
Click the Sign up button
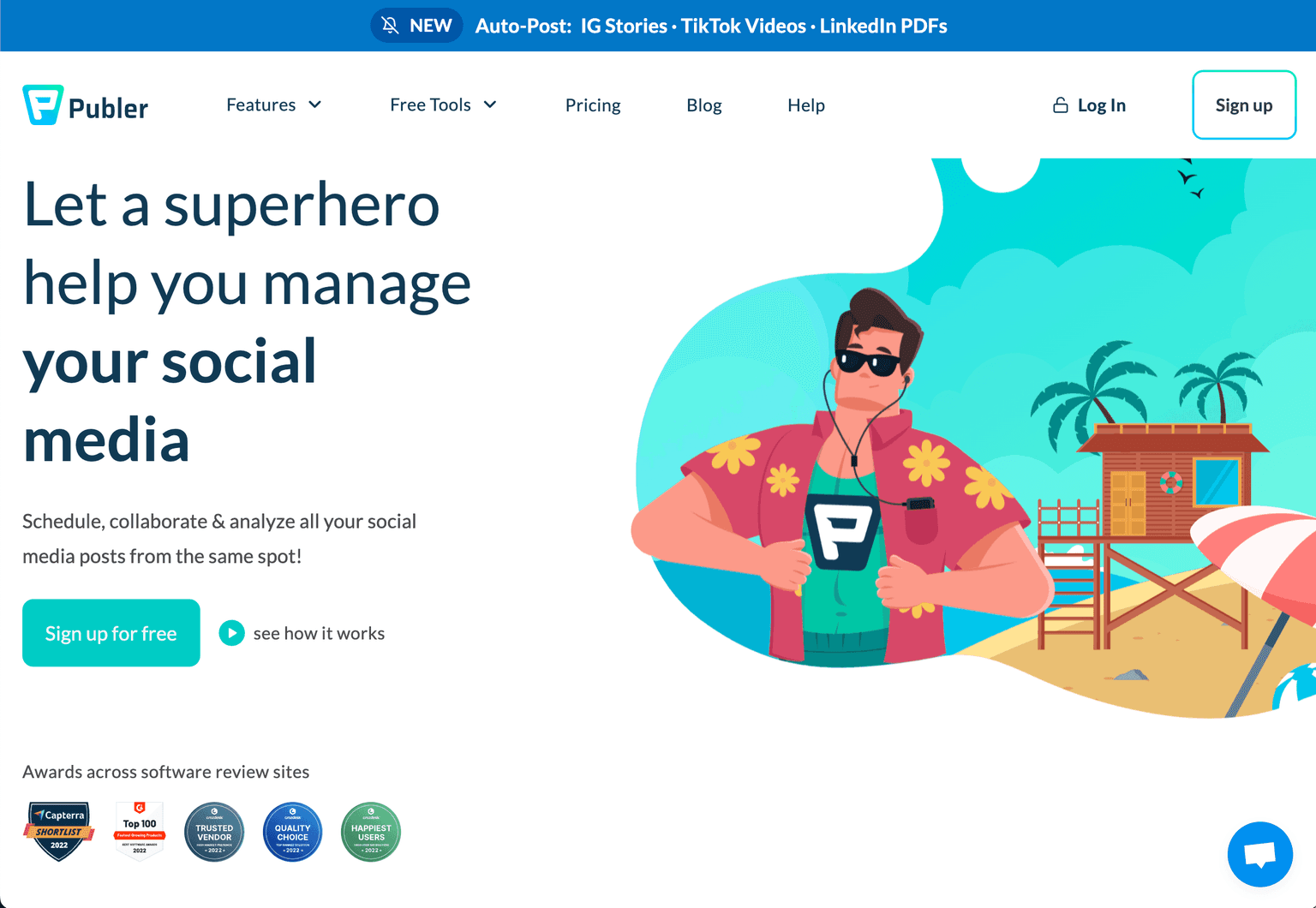[x=1244, y=105]
